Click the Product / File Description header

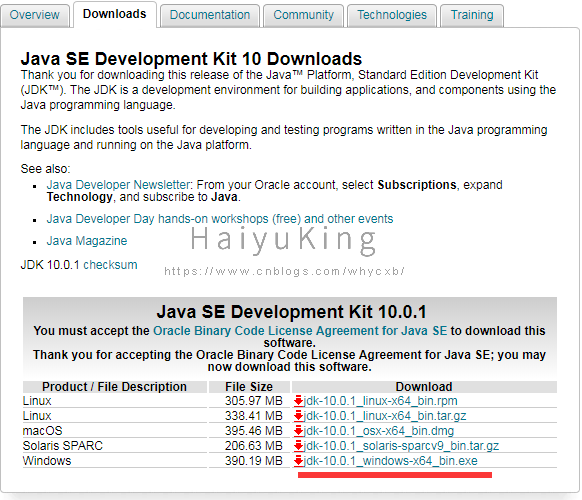[x=114, y=387]
